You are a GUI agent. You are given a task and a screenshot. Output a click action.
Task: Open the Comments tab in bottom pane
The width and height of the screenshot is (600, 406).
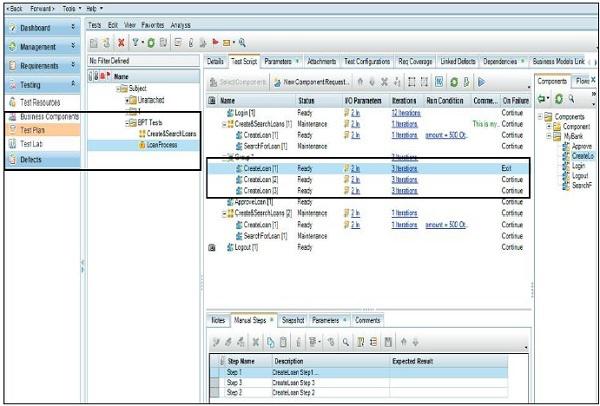point(367,320)
